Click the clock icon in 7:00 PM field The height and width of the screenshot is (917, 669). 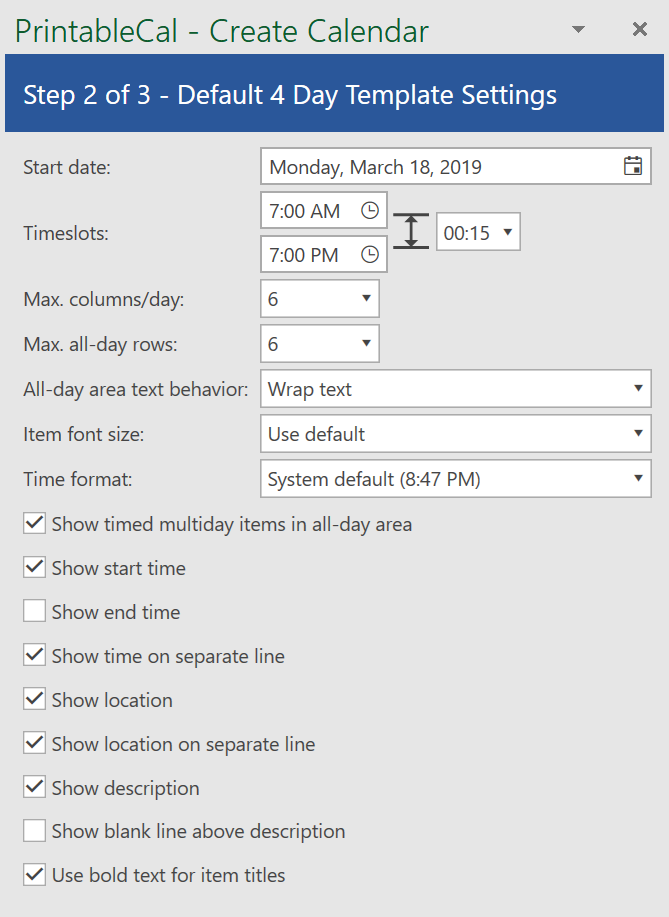tap(370, 255)
